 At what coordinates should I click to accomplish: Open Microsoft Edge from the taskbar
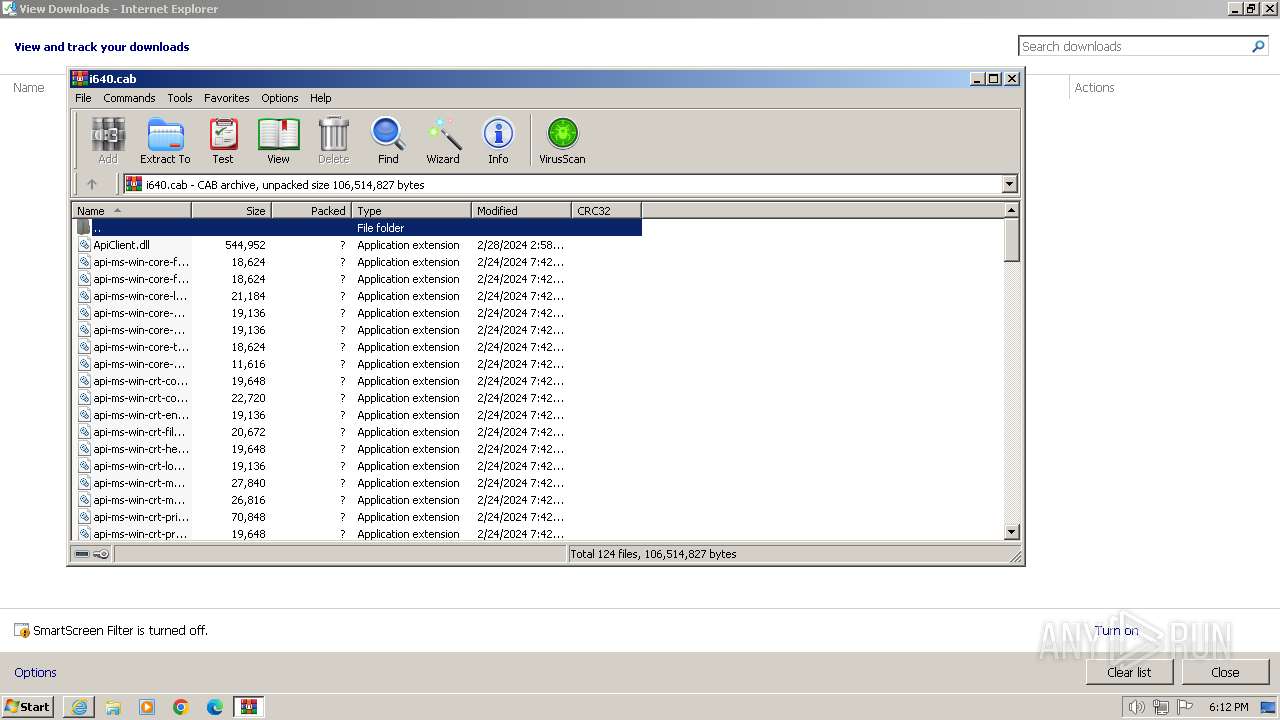(x=215, y=707)
